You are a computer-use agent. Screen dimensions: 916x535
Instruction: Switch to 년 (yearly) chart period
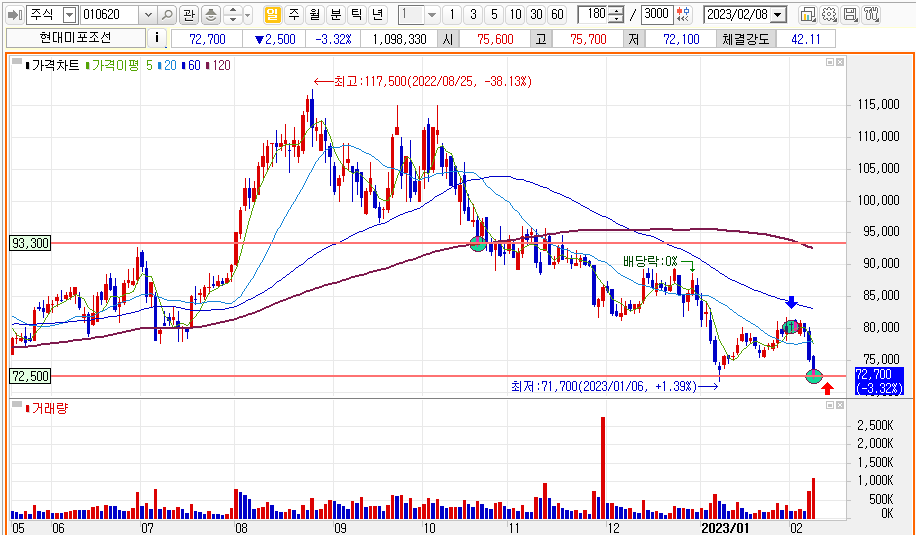click(377, 15)
